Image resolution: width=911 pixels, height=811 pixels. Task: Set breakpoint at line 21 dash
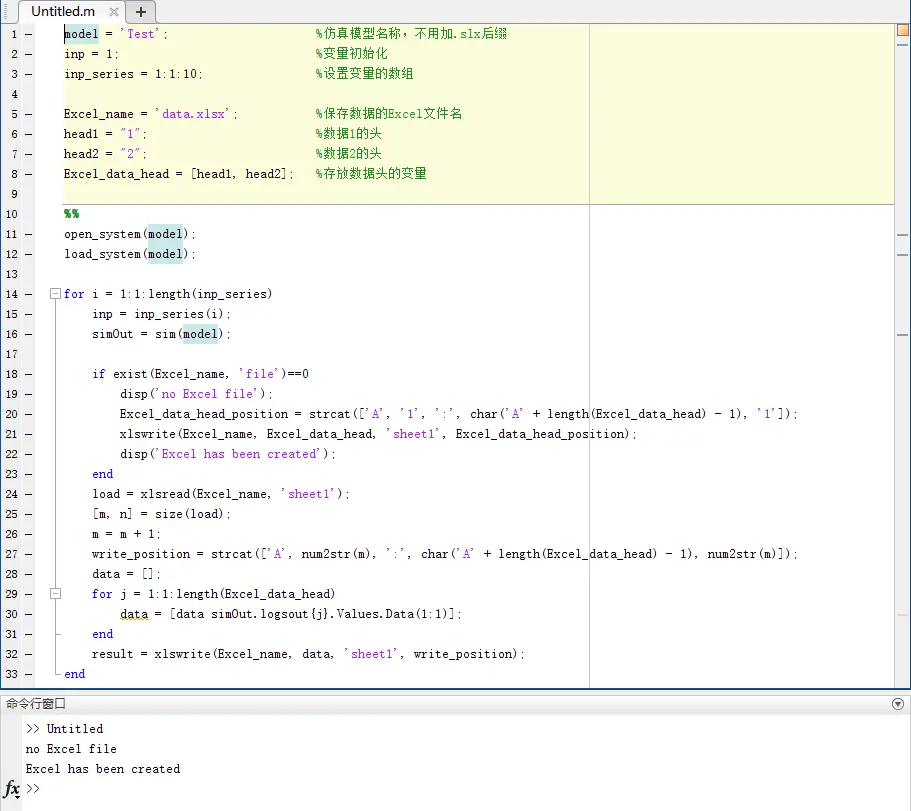coord(28,435)
